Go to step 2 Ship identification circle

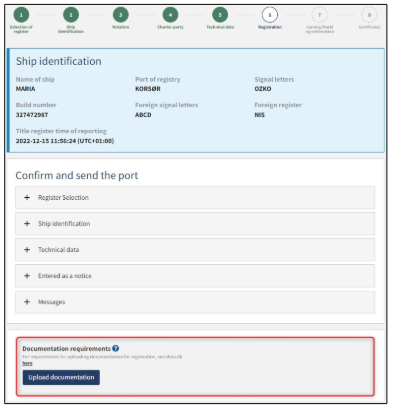pyautogui.click(x=71, y=15)
